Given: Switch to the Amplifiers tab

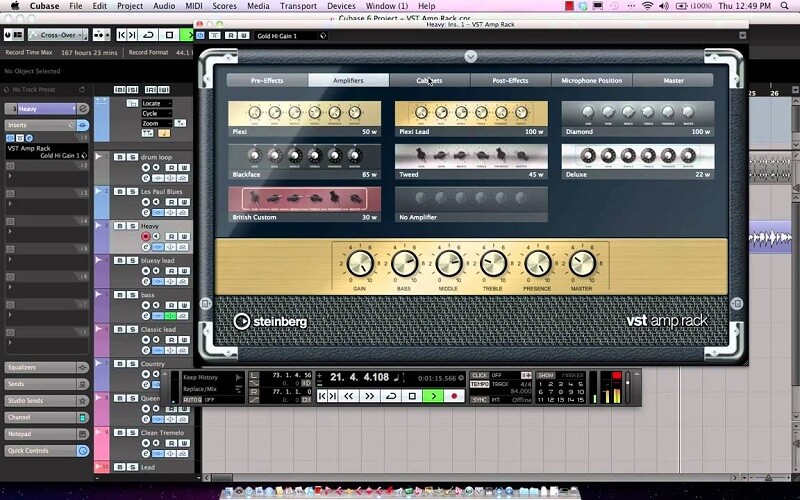Looking at the screenshot, I should pyautogui.click(x=348, y=80).
